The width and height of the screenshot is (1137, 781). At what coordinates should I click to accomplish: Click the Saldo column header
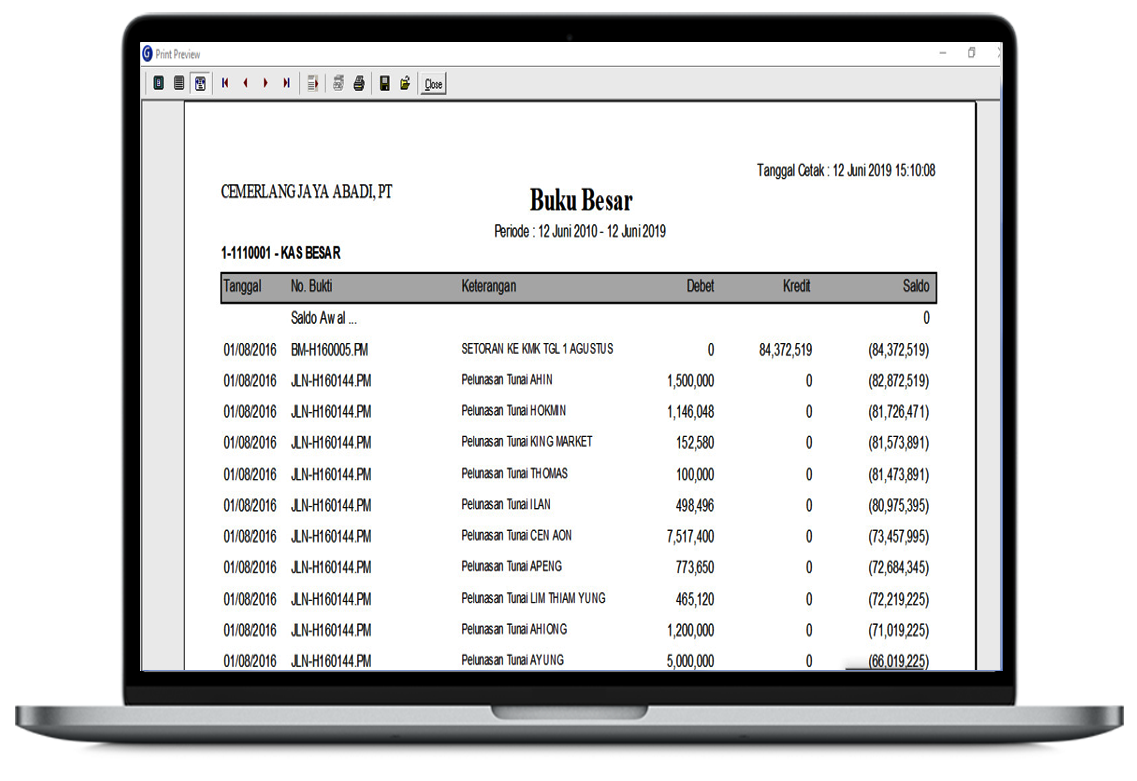[x=915, y=286]
